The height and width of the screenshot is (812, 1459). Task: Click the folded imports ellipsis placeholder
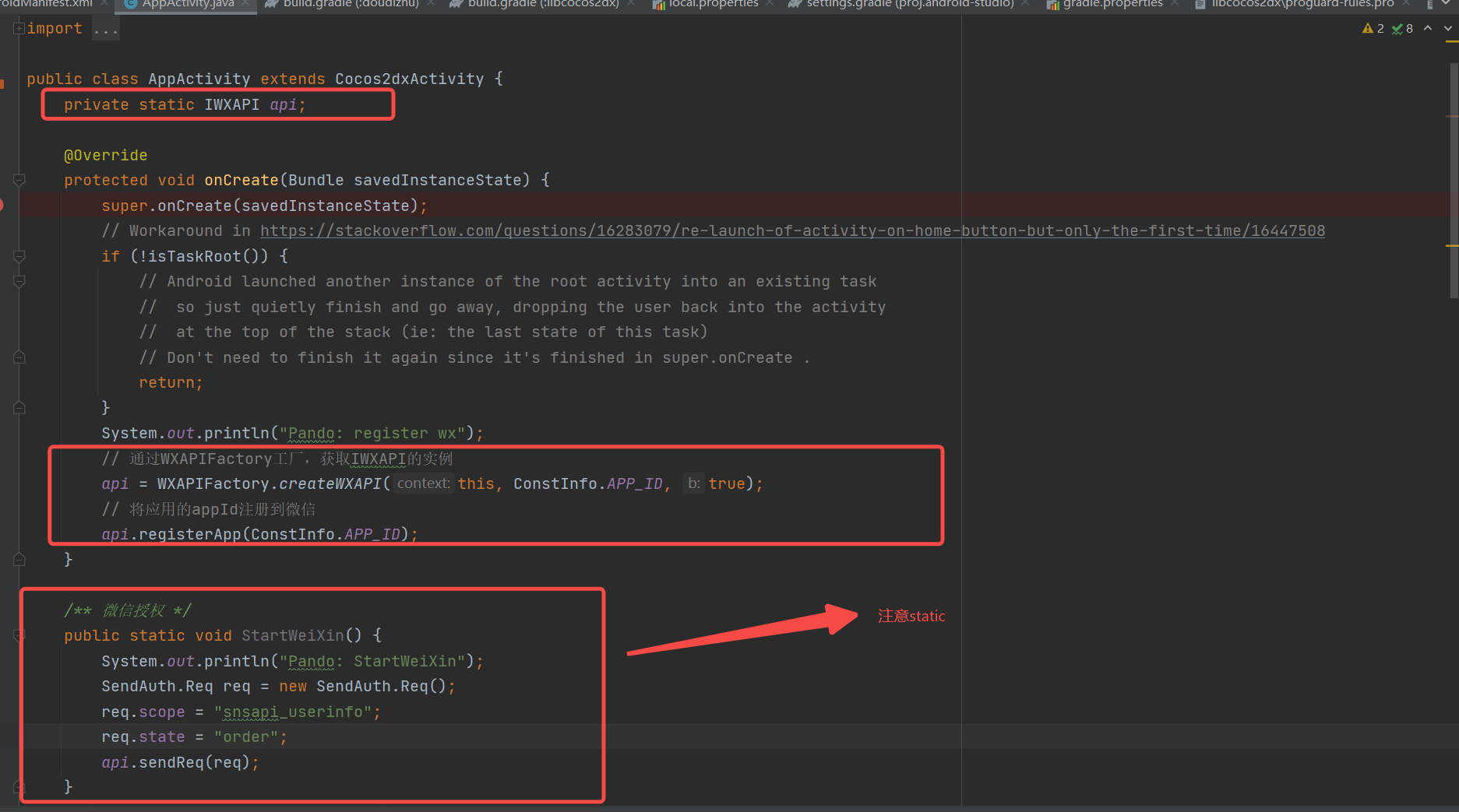click(105, 30)
